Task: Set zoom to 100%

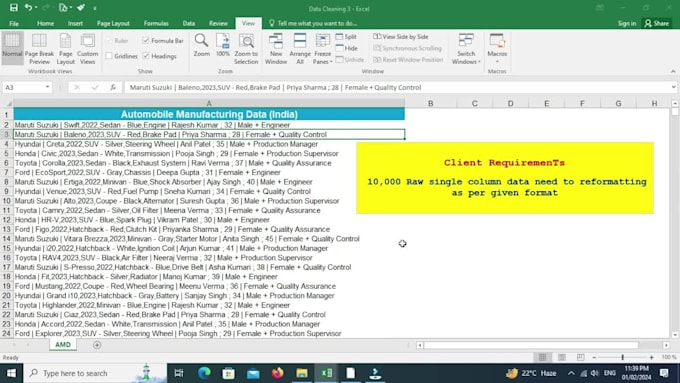Action: click(x=223, y=45)
